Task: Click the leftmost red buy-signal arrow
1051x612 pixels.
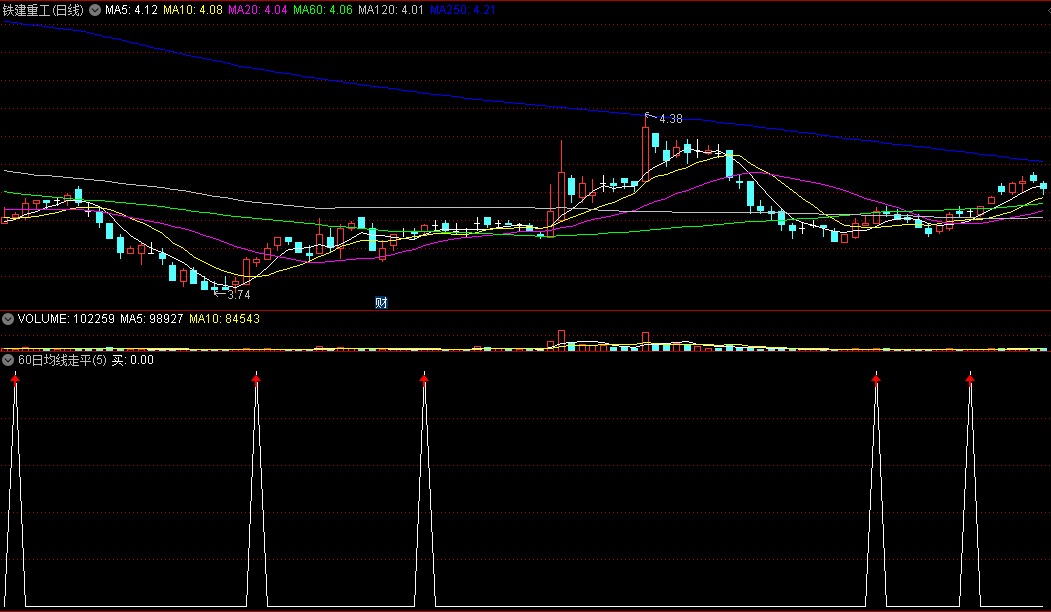Action: 15,379
